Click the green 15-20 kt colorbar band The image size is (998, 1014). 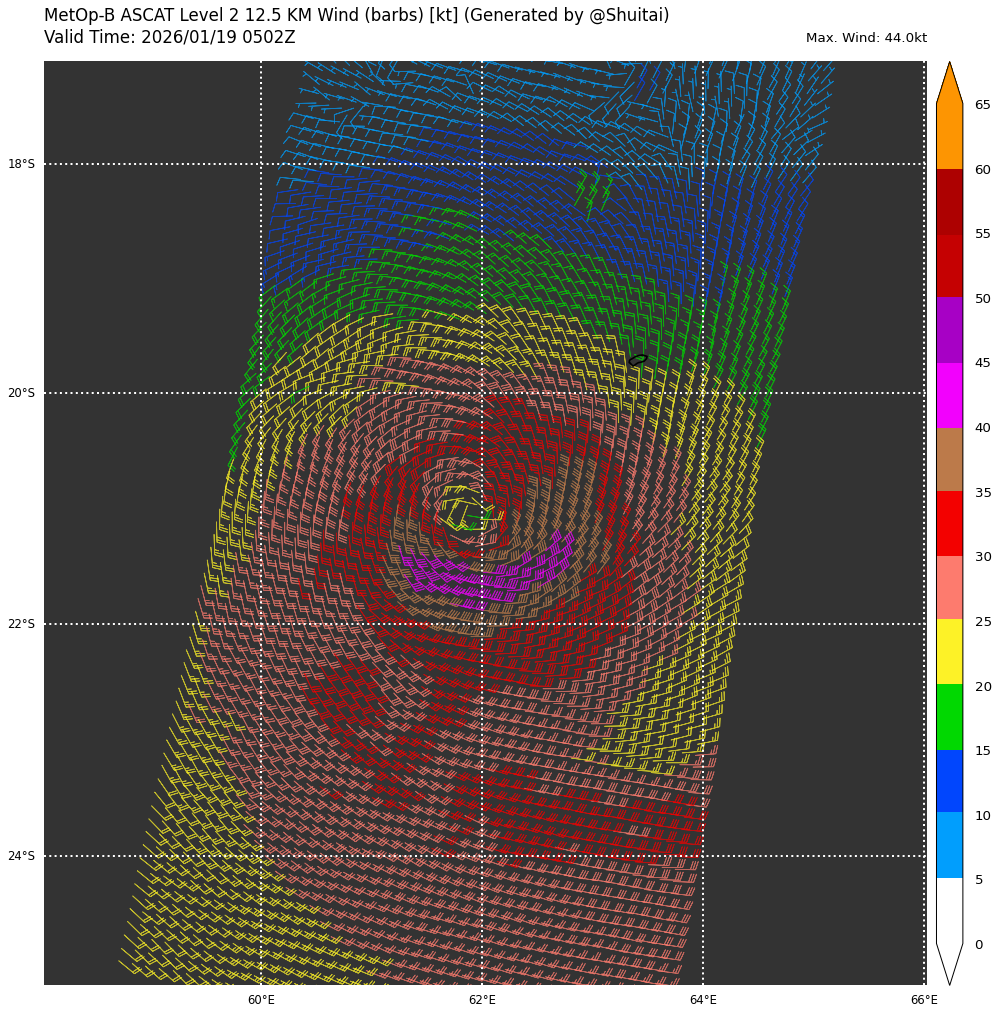(x=949, y=716)
